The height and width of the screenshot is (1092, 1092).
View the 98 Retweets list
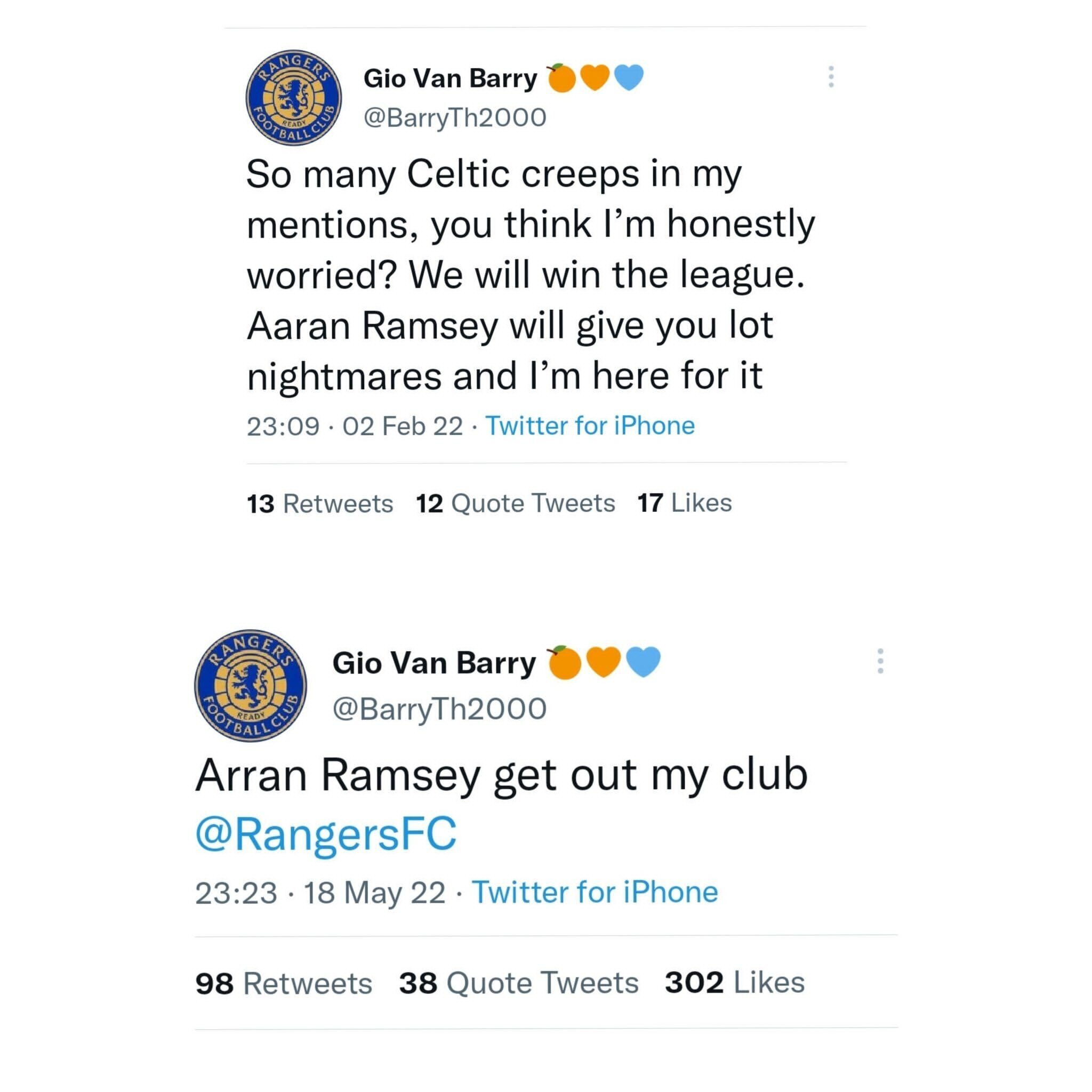pyautogui.click(x=284, y=983)
